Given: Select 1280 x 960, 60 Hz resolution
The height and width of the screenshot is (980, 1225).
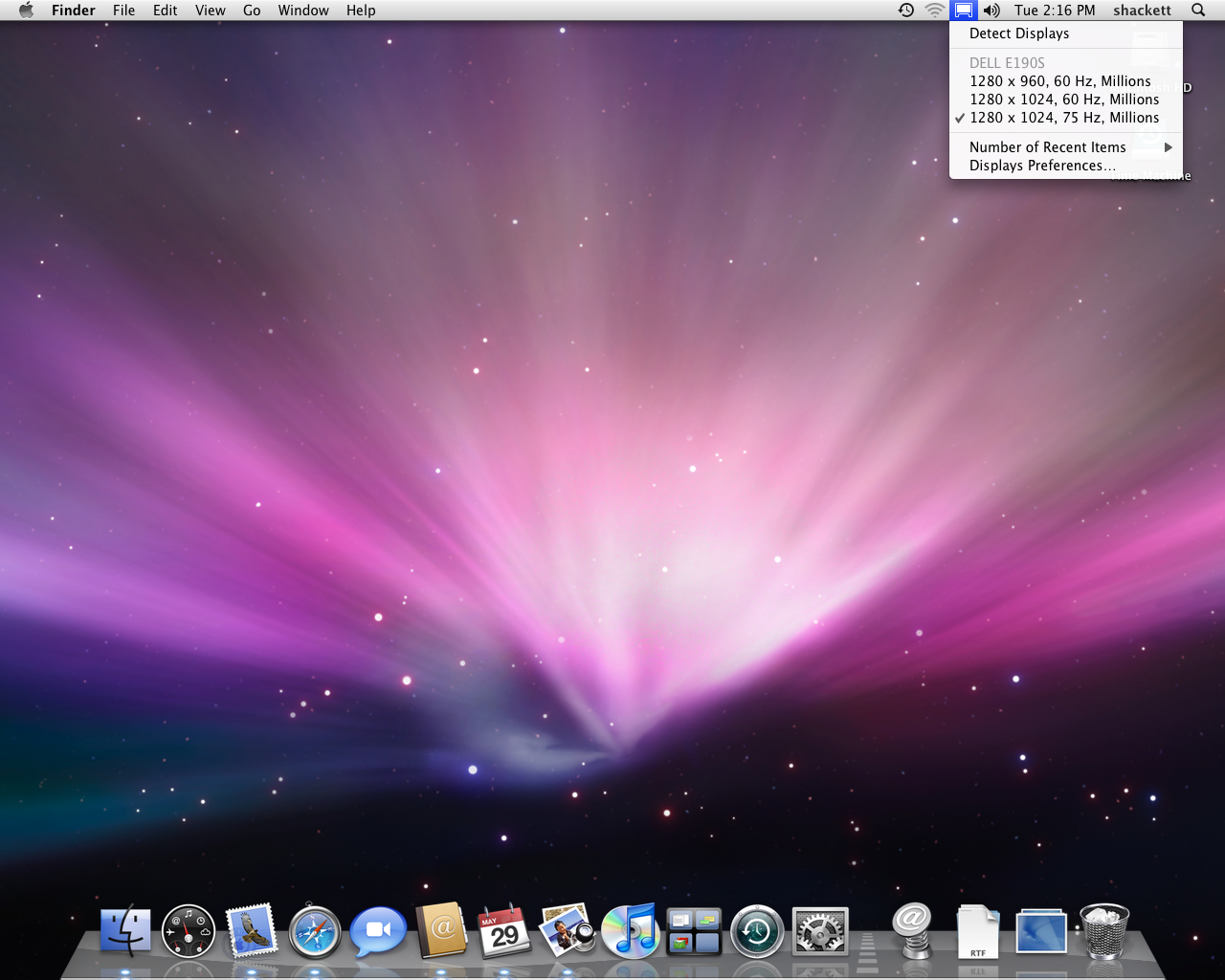Looking at the screenshot, I should click(x=1059, y=81).
